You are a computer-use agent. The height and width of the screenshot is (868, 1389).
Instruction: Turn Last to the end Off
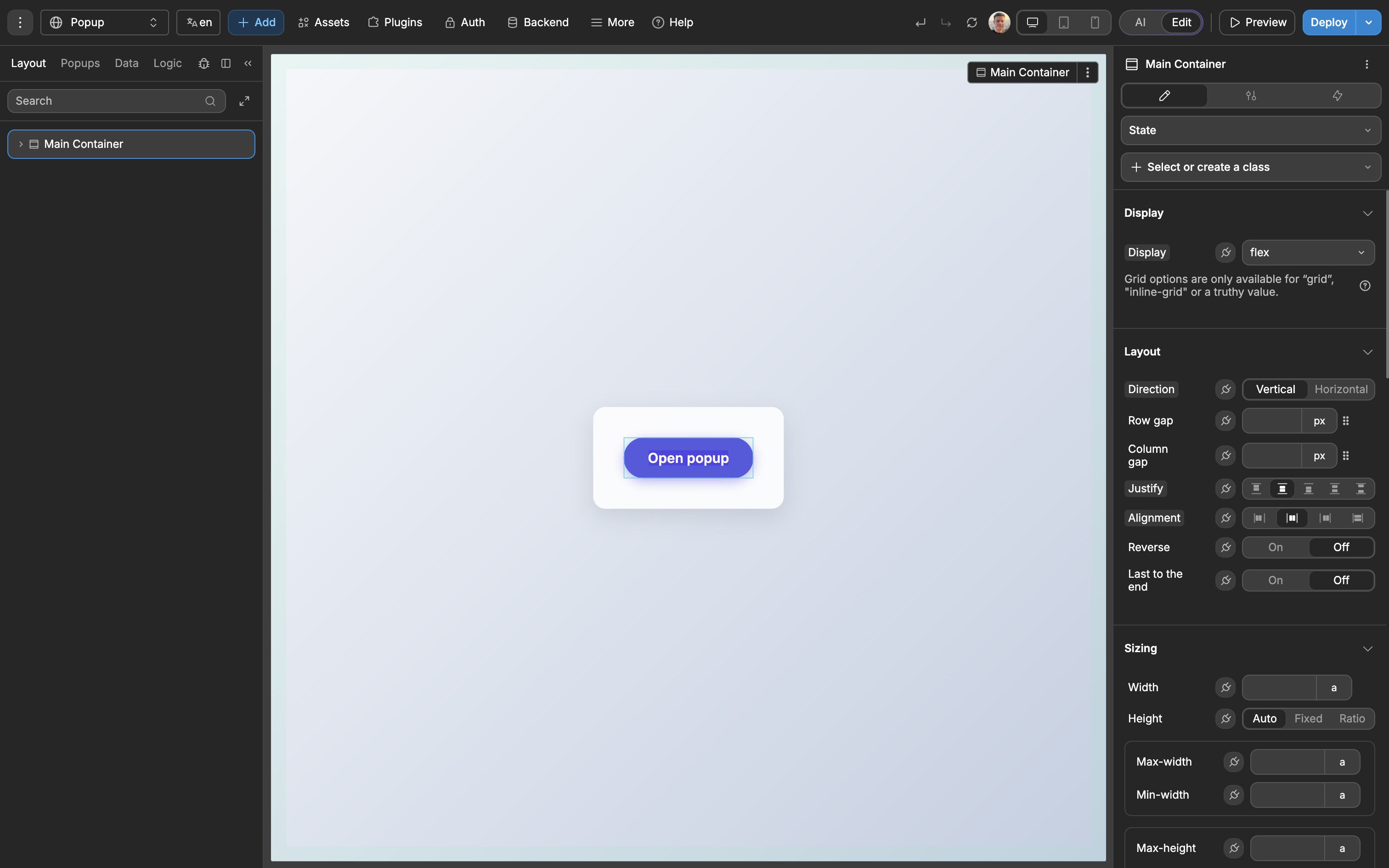1341,581
